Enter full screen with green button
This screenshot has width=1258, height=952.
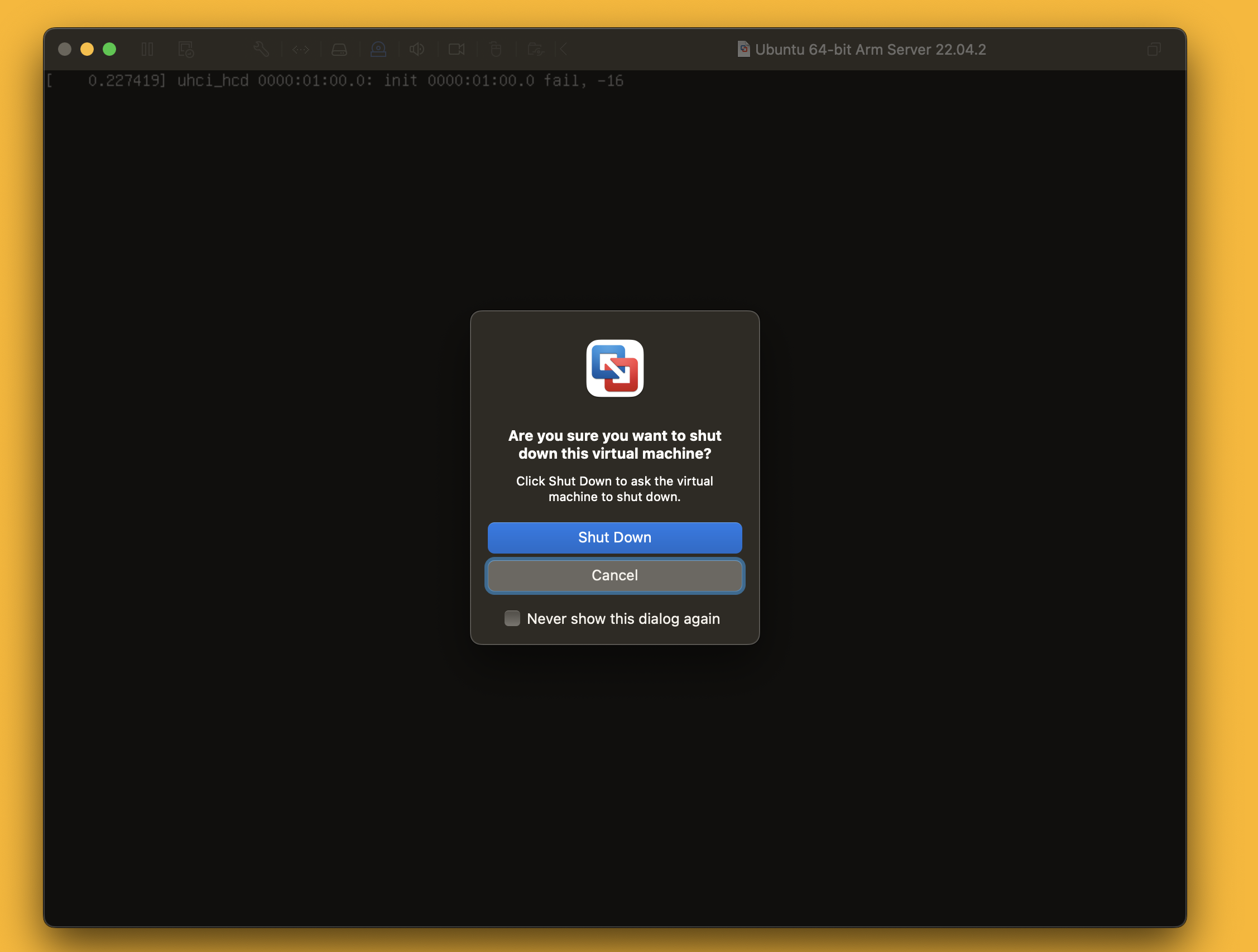click(109, 50)
